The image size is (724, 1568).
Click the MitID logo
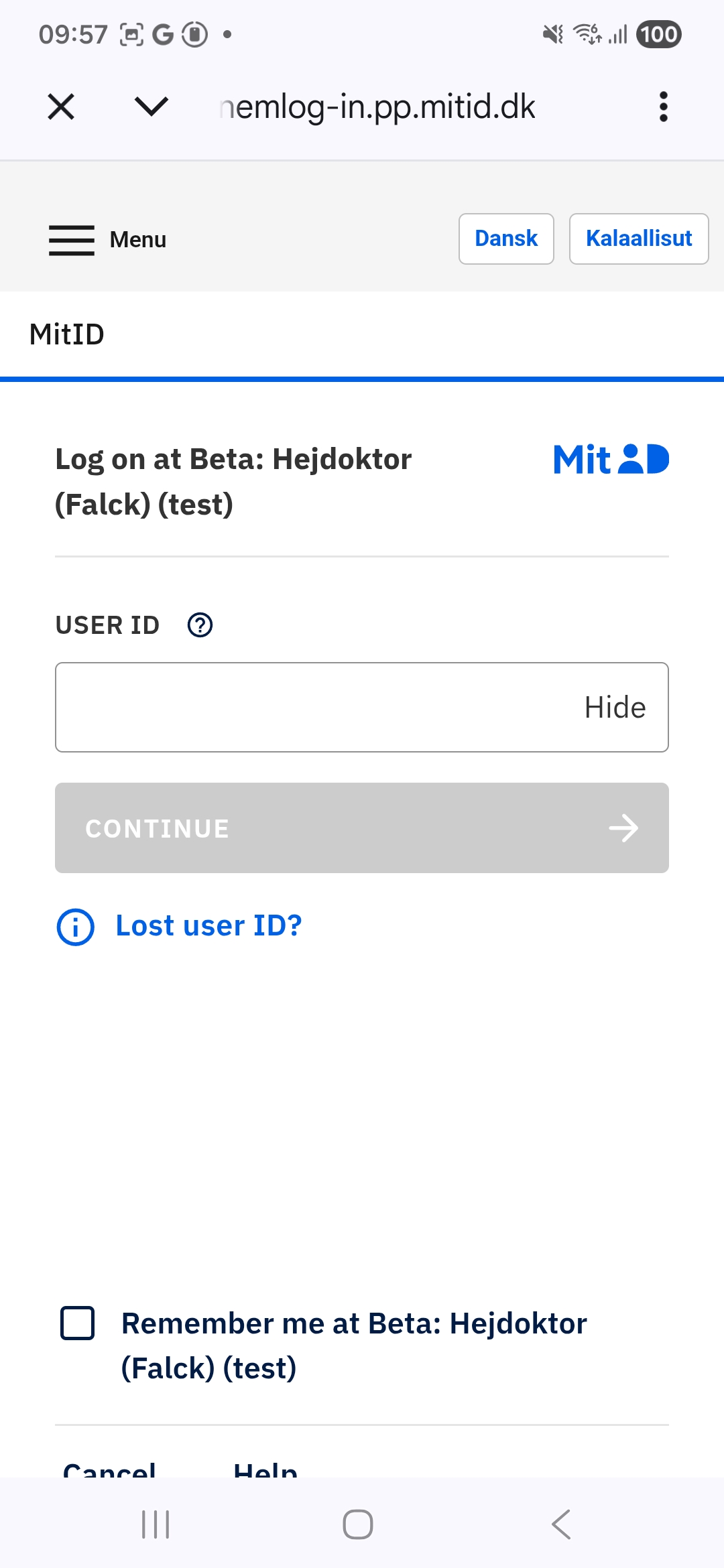coord(611,459)
